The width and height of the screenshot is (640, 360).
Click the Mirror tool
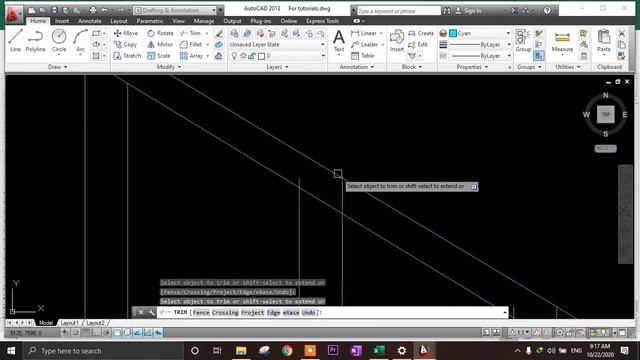[x=160, y=44]
